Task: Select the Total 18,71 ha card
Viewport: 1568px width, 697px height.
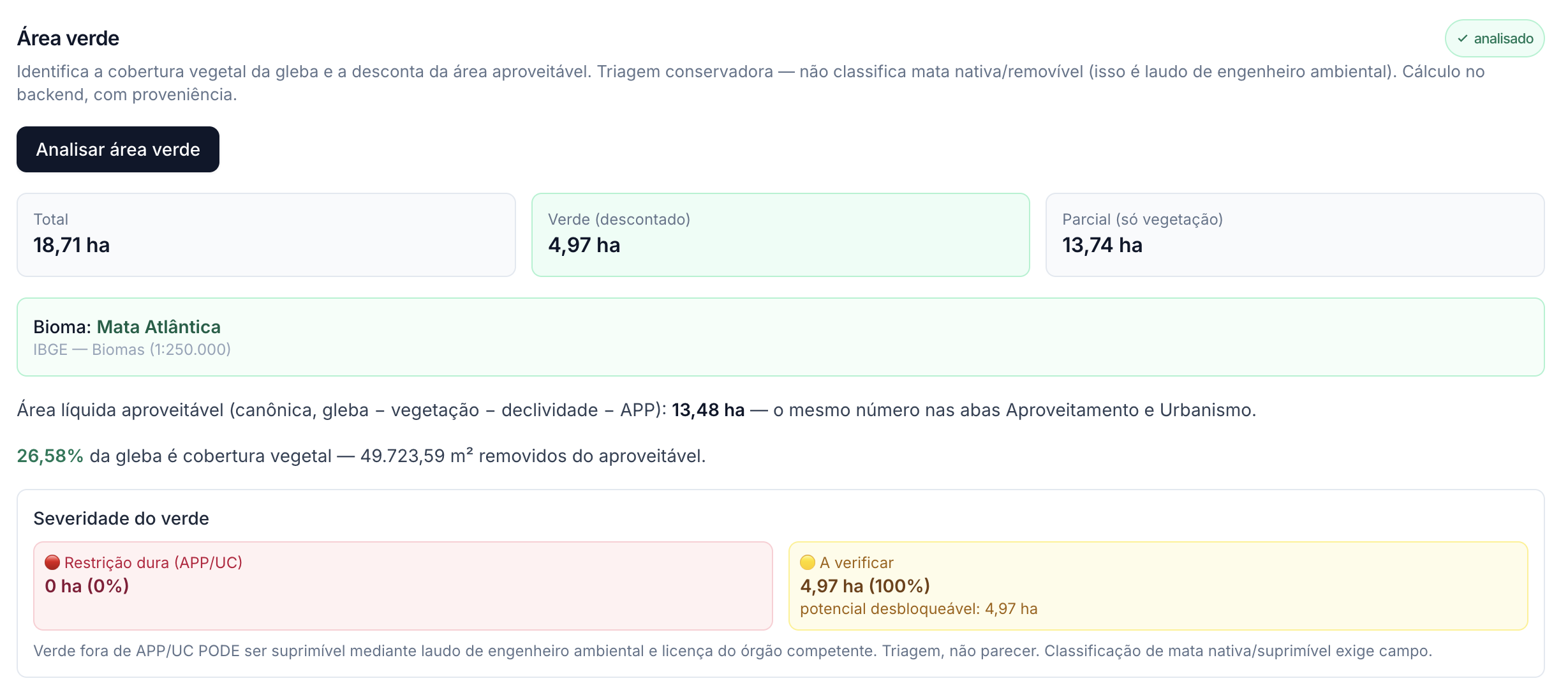Action: click(x=266, y=235)
